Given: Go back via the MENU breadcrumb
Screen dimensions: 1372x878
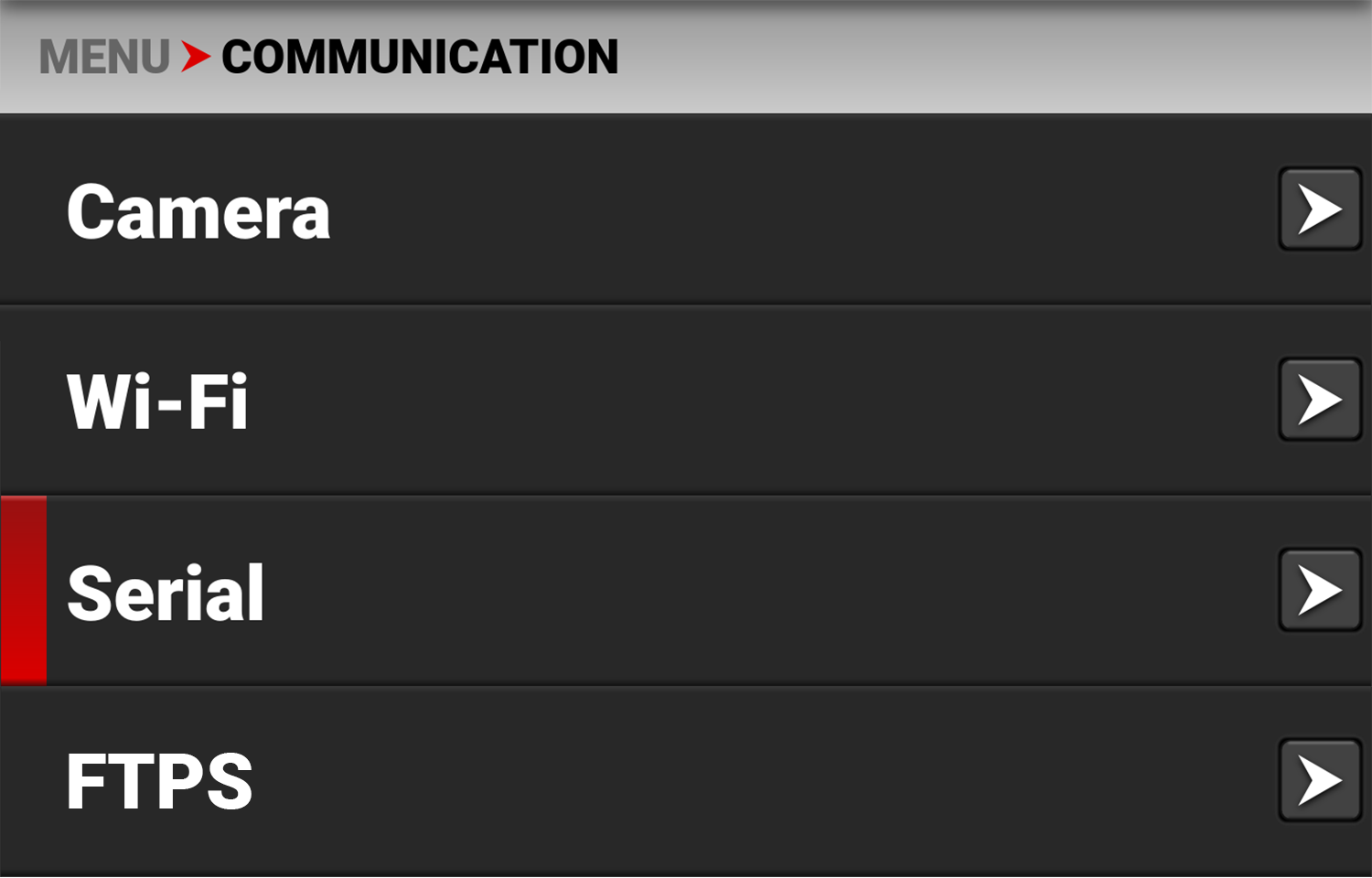Looking at the screenshot, I should [104, 57].
